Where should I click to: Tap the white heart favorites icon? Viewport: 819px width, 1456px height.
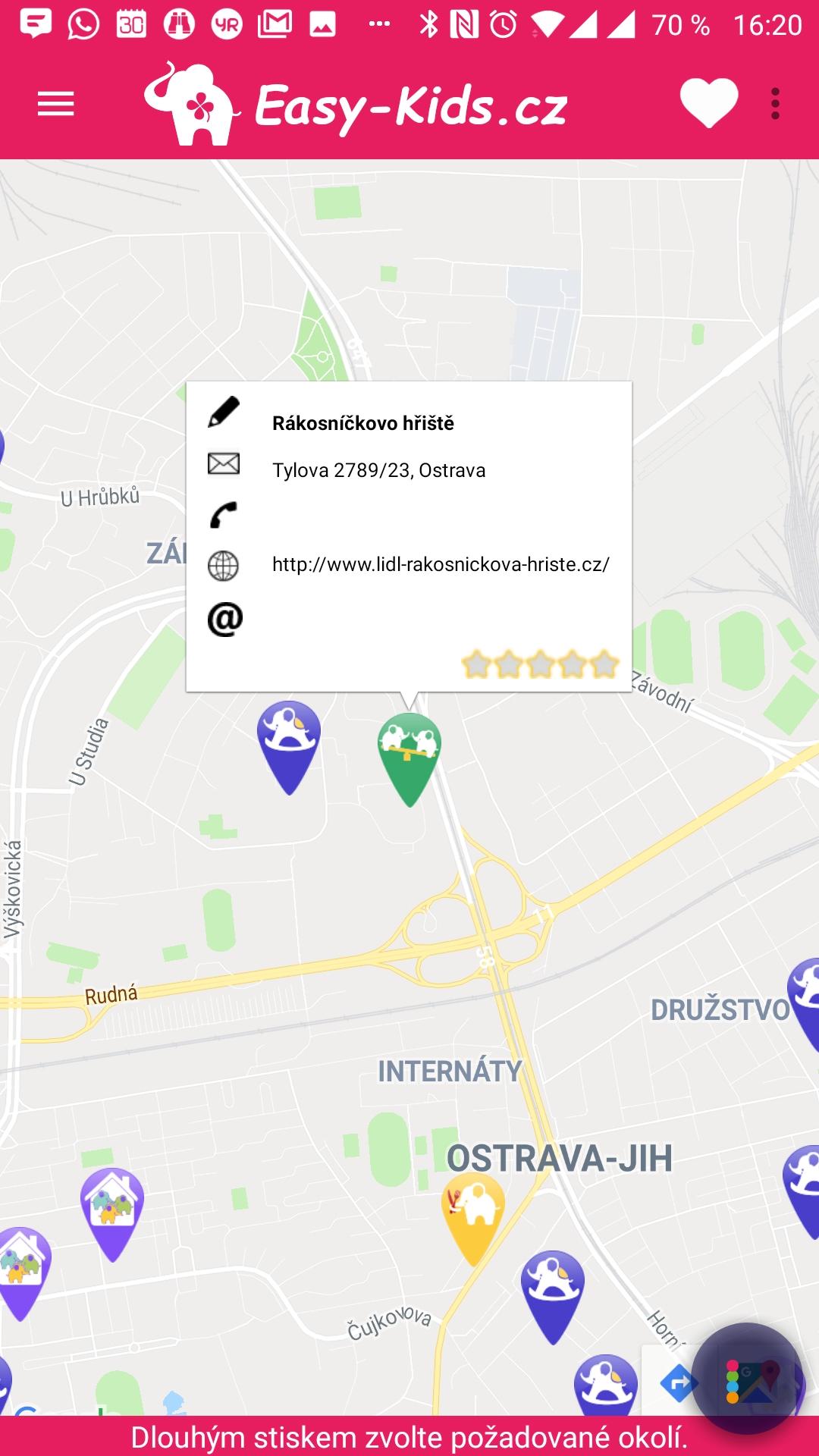click(709, 102)
